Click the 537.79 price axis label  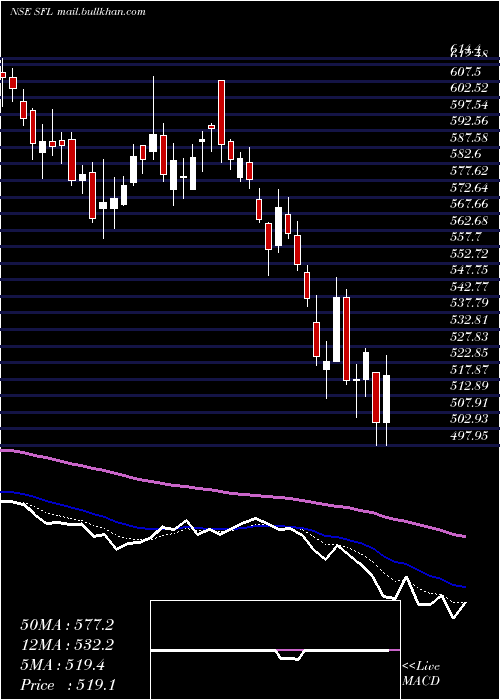469,304
